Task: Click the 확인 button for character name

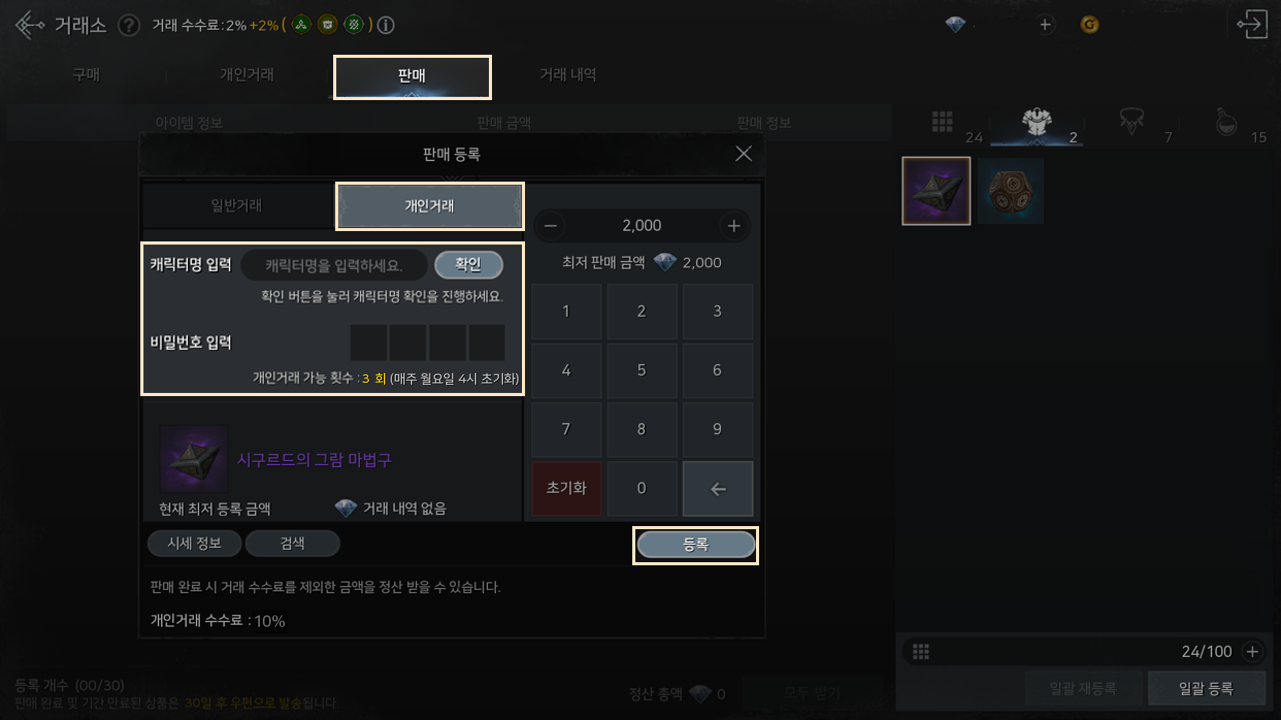Action: (x=468, y=265)
